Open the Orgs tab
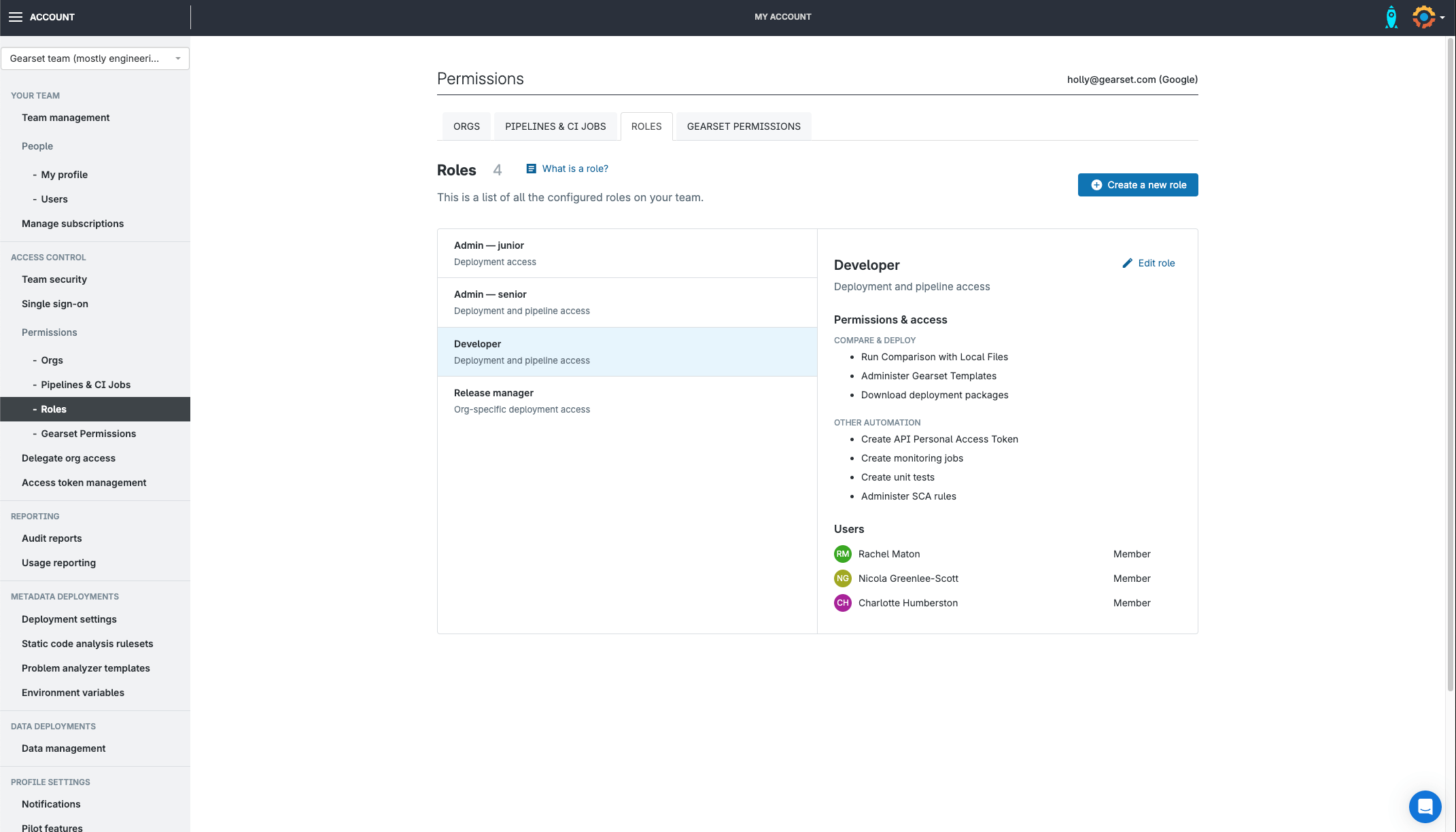The width and height of the screenshot is (1456, 832). (x=466, y=126)
